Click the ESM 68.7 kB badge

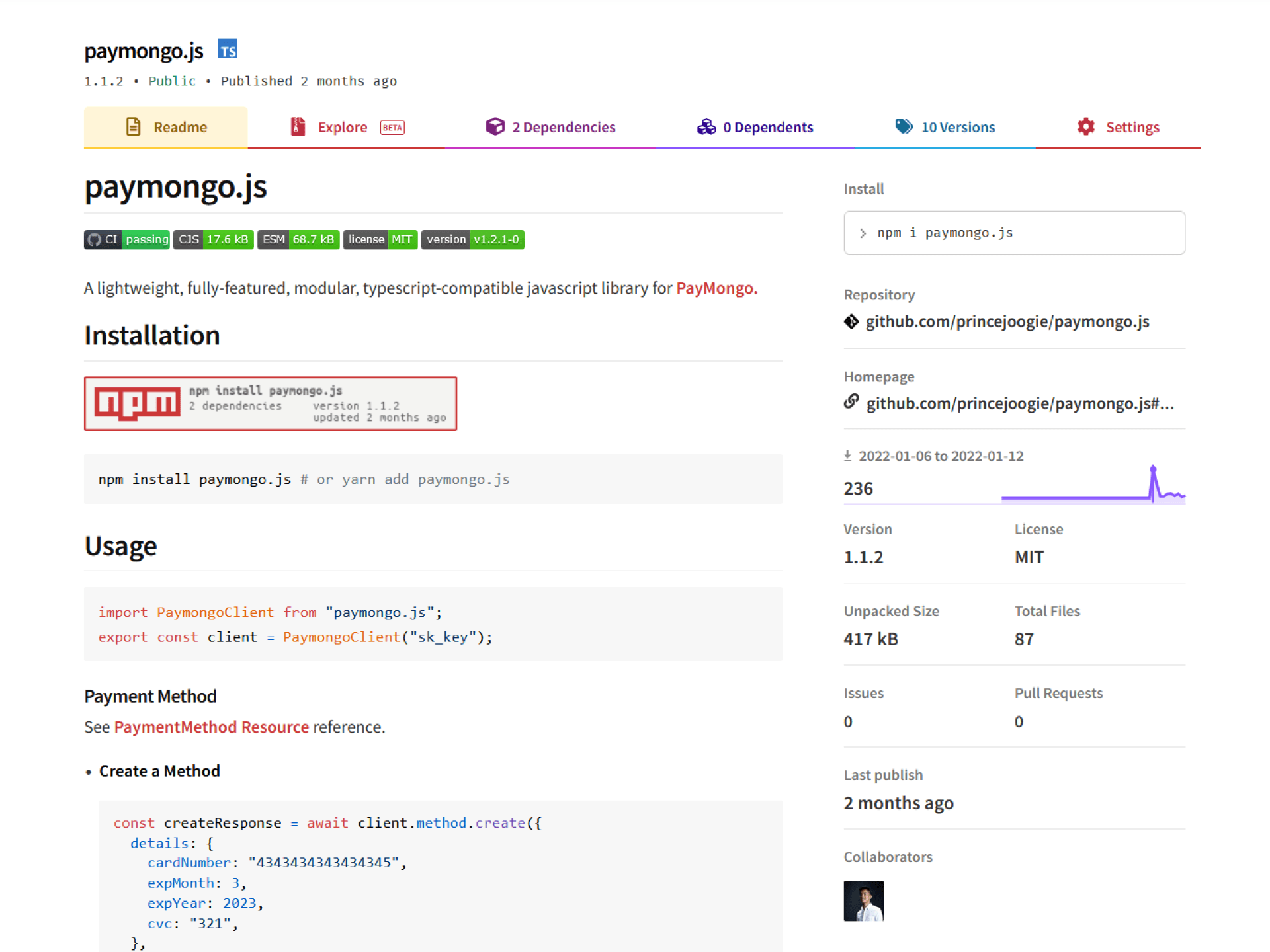tap(298, 239)
